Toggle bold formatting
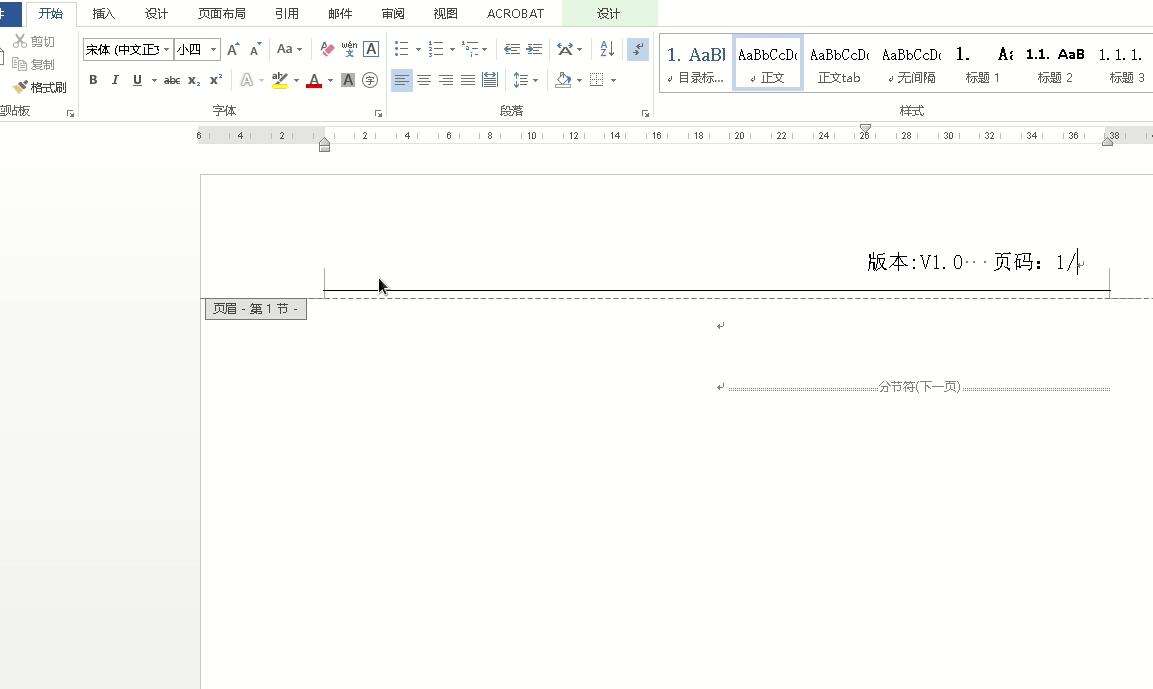Image resolution: width=1153 pixels, height=689 pixels. point(93,79)
